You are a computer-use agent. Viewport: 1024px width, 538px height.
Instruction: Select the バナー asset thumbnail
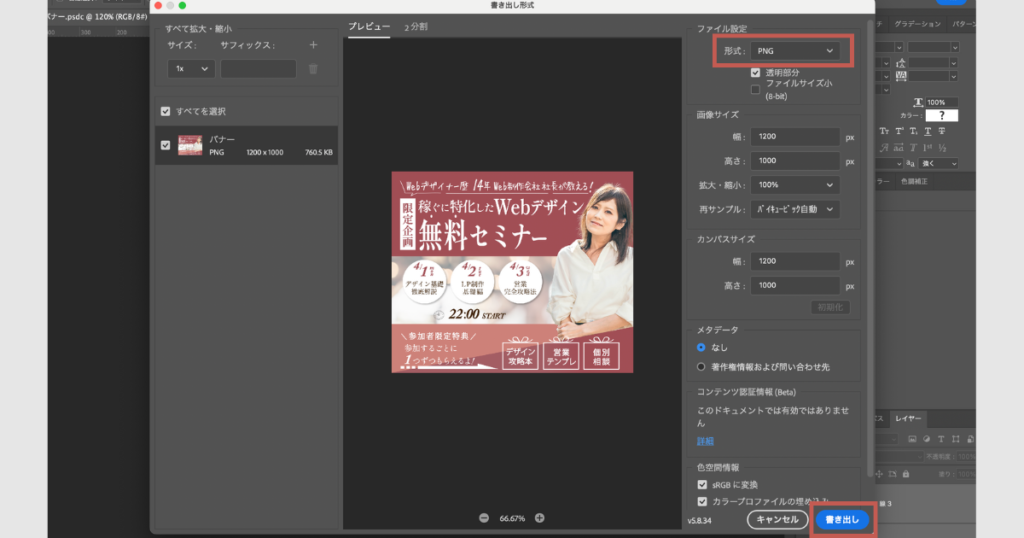click(x=190, y=145)
